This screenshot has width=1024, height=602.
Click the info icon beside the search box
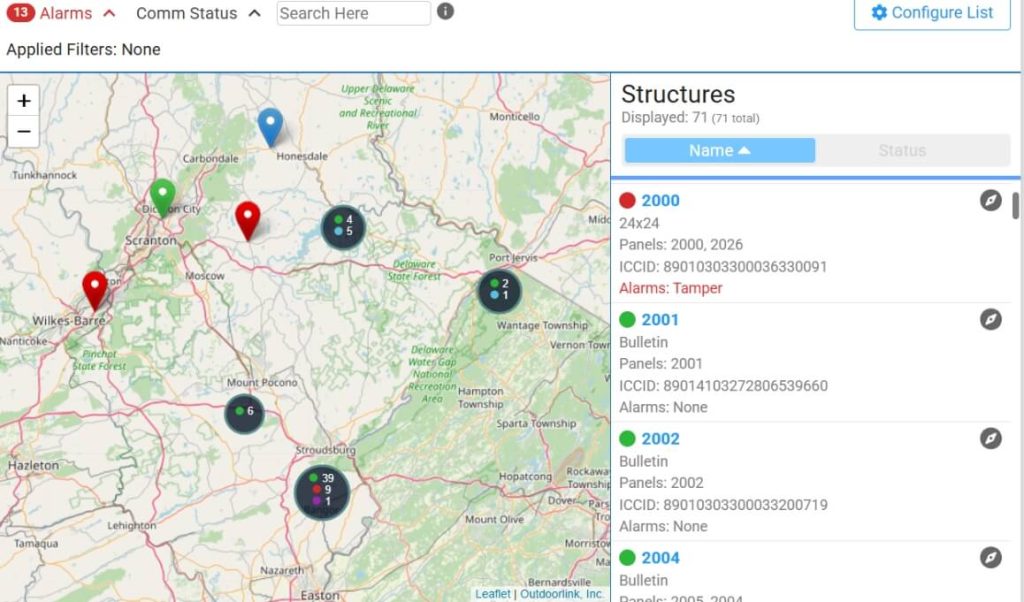(x=445, y=11)
